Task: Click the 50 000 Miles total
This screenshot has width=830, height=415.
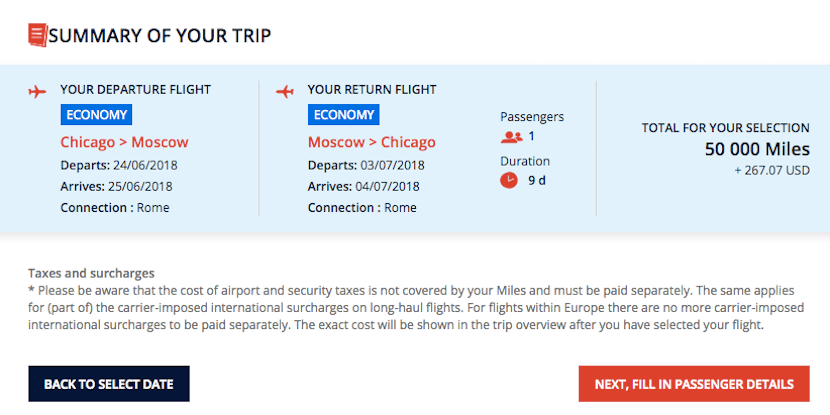Action: 757,149
